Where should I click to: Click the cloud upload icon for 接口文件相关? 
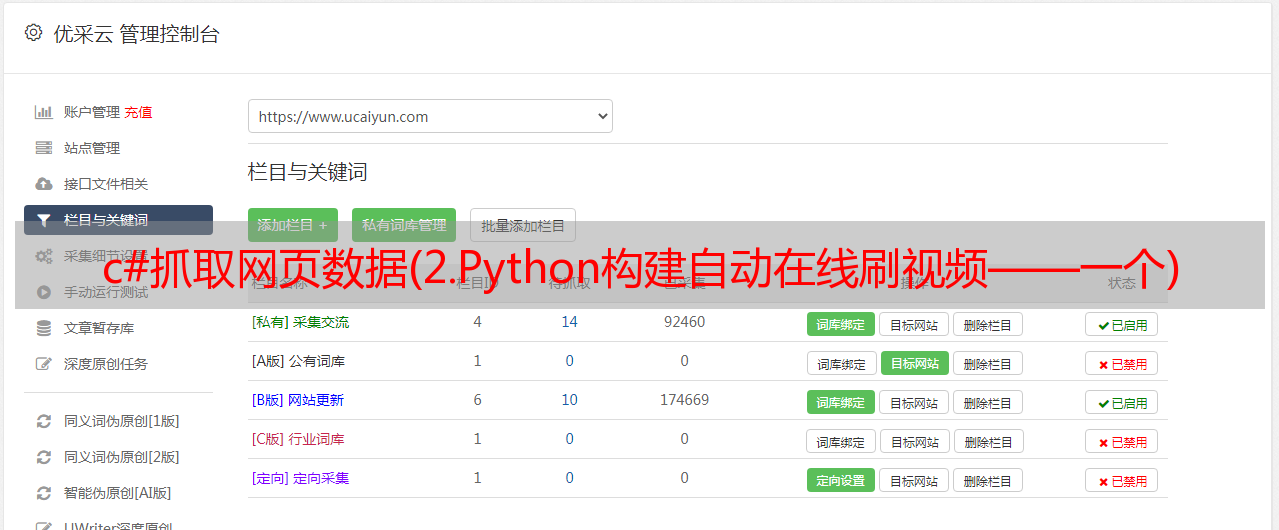(x=43, y=184)
